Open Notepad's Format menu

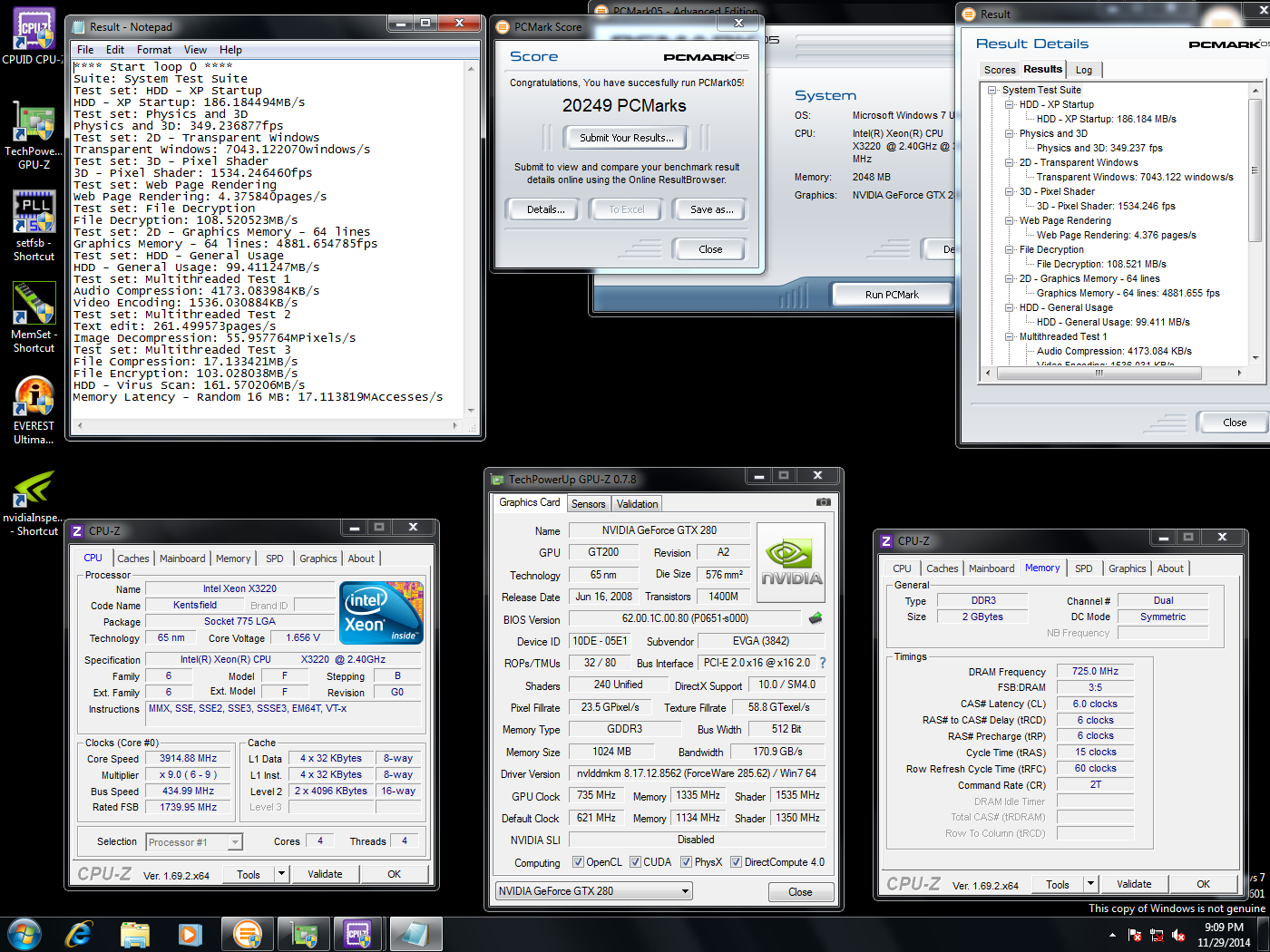coord(153,50)
